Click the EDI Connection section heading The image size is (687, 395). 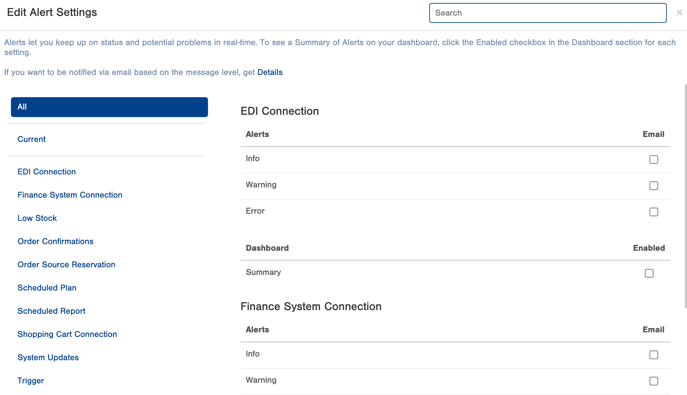(280, 111)
